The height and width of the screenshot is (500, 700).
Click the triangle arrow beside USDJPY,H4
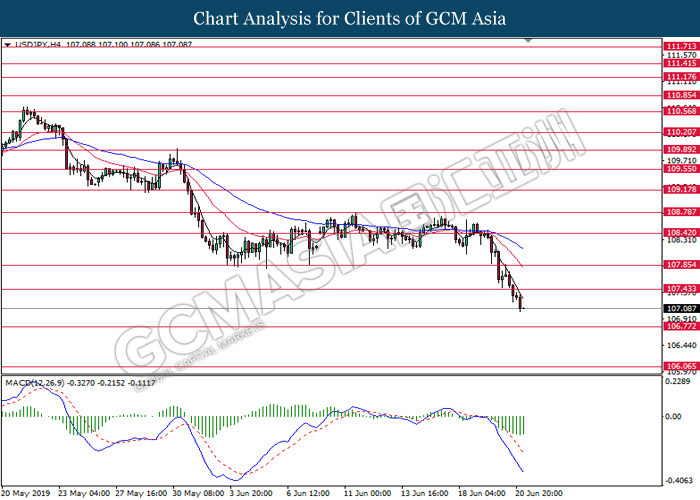[x=7, y=44]
